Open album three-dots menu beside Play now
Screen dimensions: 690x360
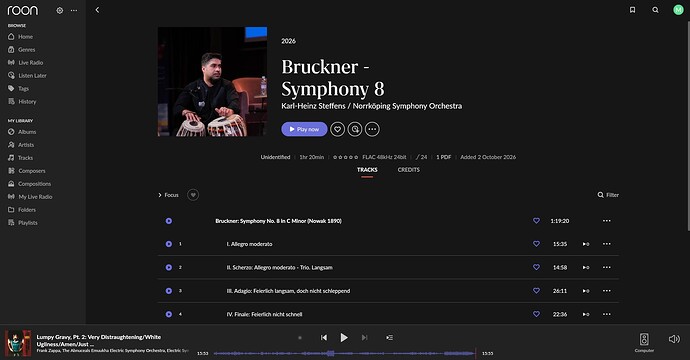tap(372, 129)
